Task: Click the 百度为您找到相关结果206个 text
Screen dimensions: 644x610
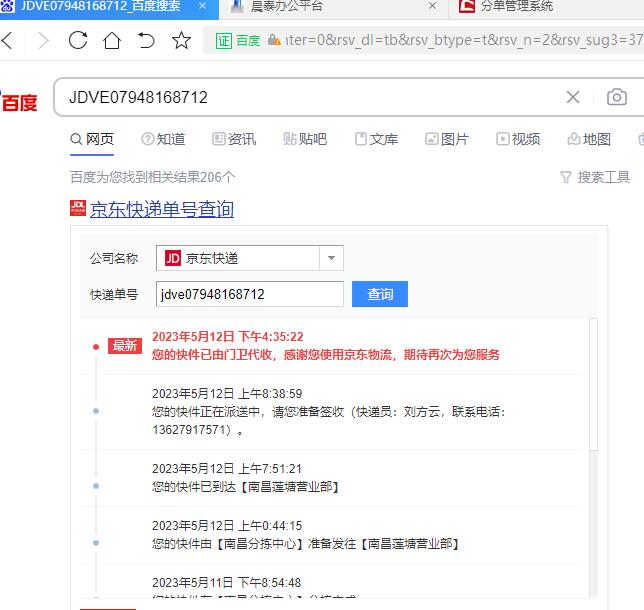Action: coord(152,177)
